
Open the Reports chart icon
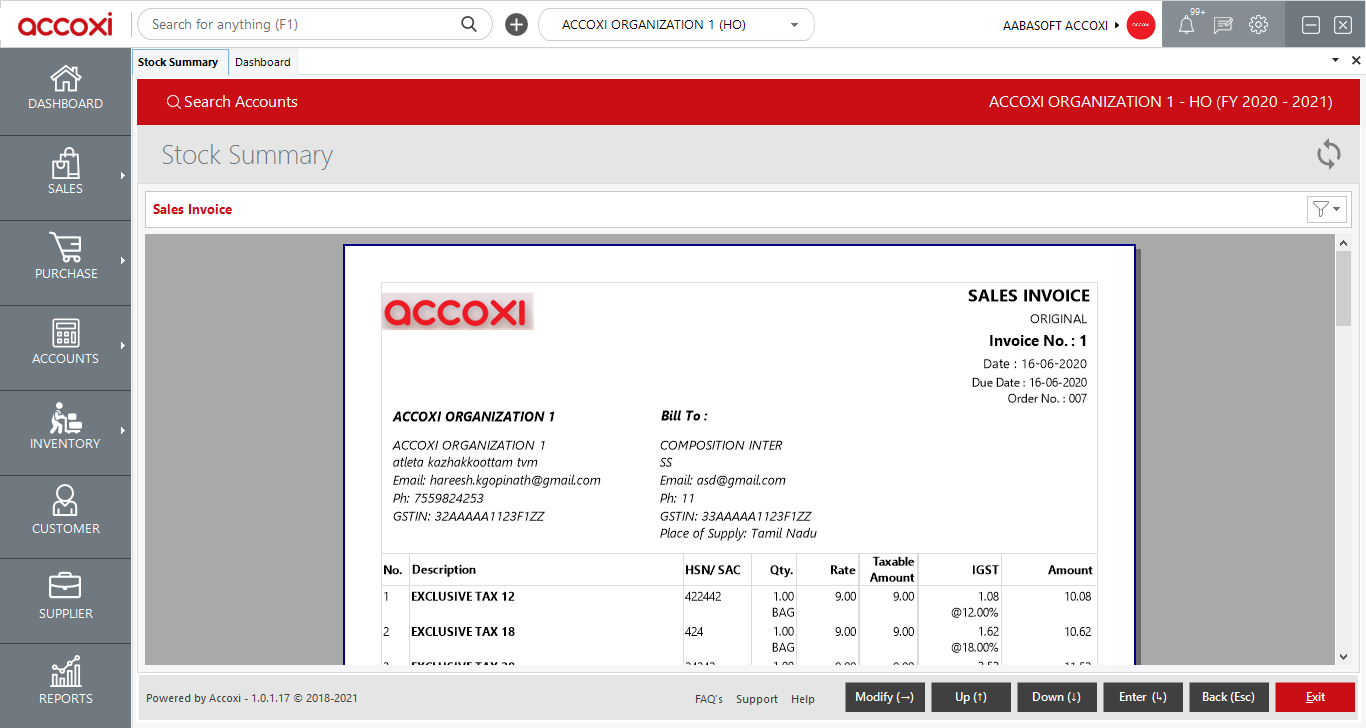[65, 671]
